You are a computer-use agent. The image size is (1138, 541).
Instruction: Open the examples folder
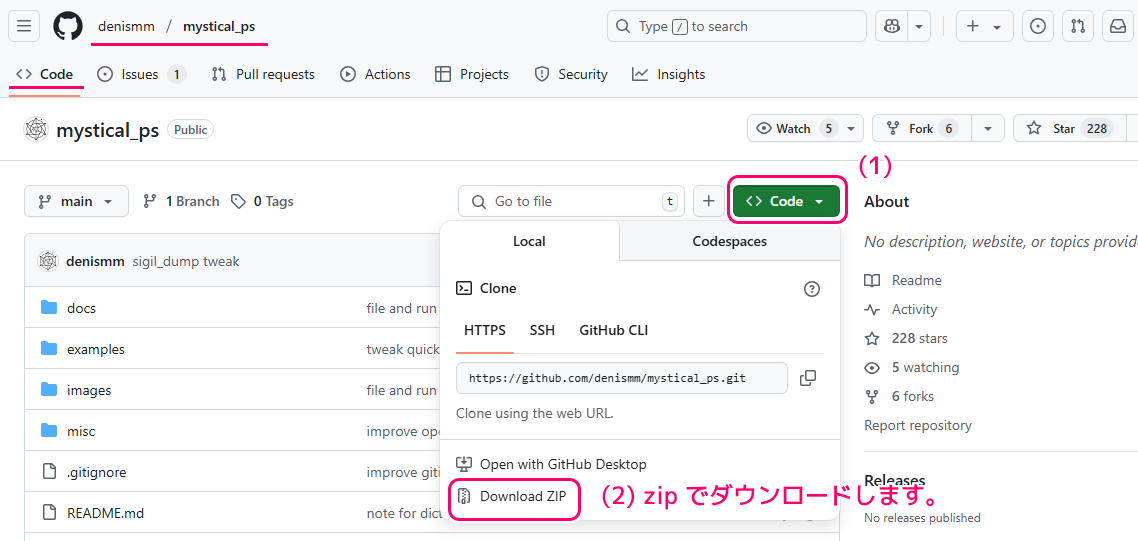[96, 349]
